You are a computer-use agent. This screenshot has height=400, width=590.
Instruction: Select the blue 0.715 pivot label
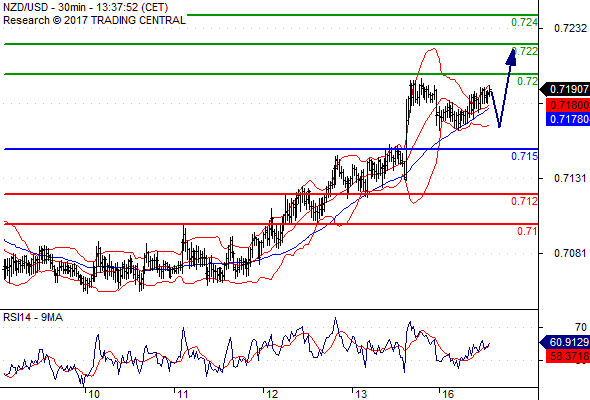click(x=525, y=156)
